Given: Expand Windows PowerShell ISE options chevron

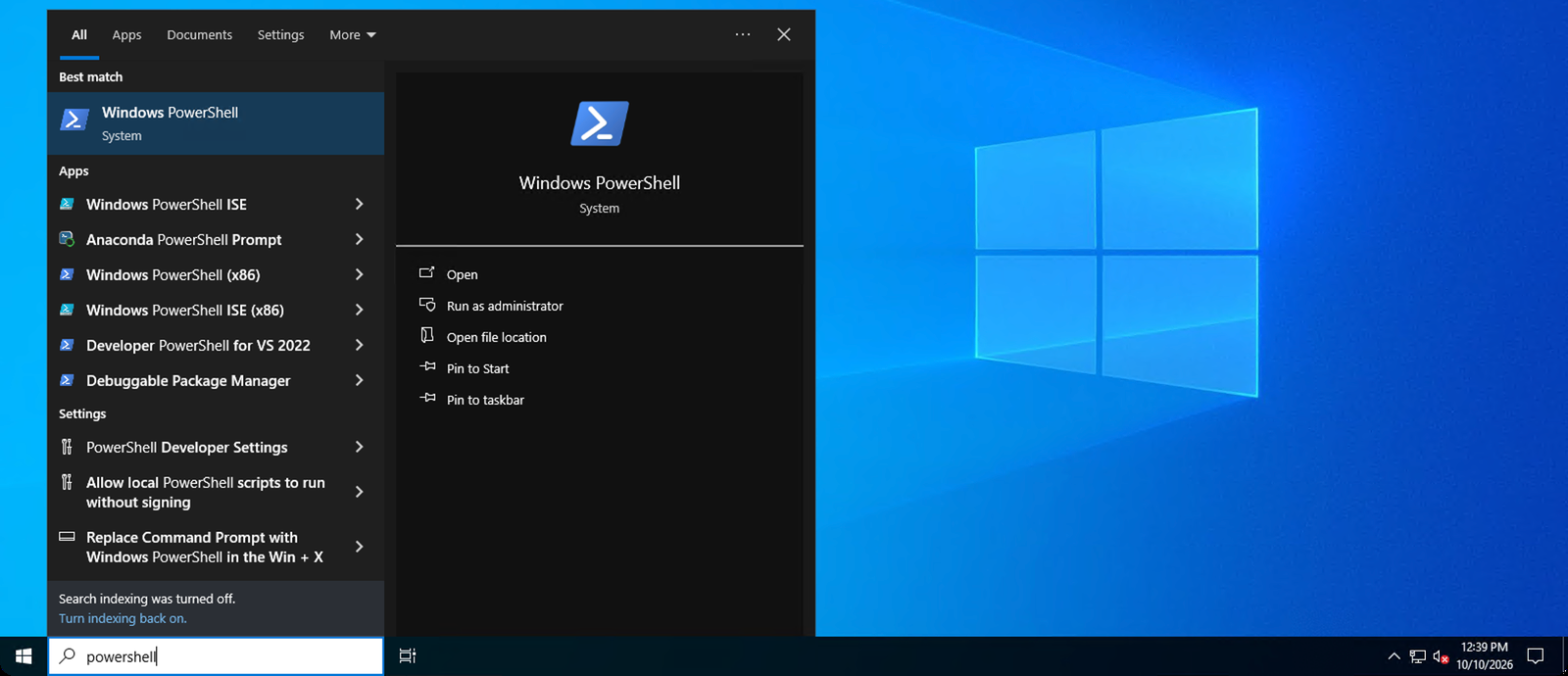Looking at the screenshot, I should click(359, 204).
